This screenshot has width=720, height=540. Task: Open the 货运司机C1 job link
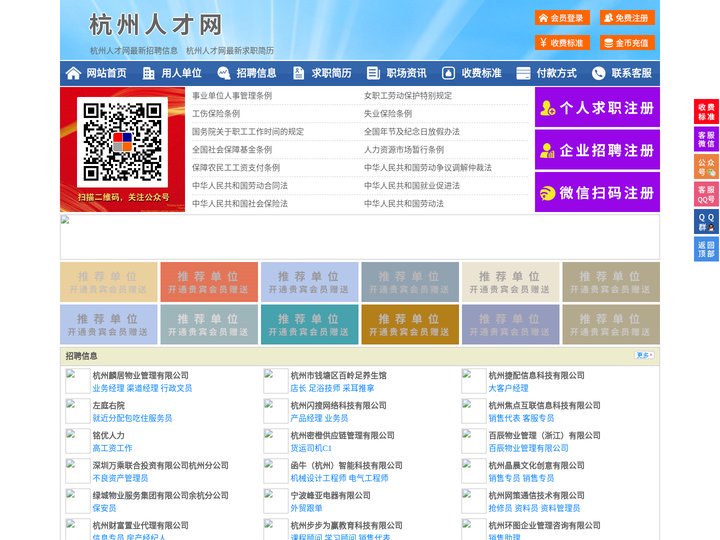(x=311, y=448)
